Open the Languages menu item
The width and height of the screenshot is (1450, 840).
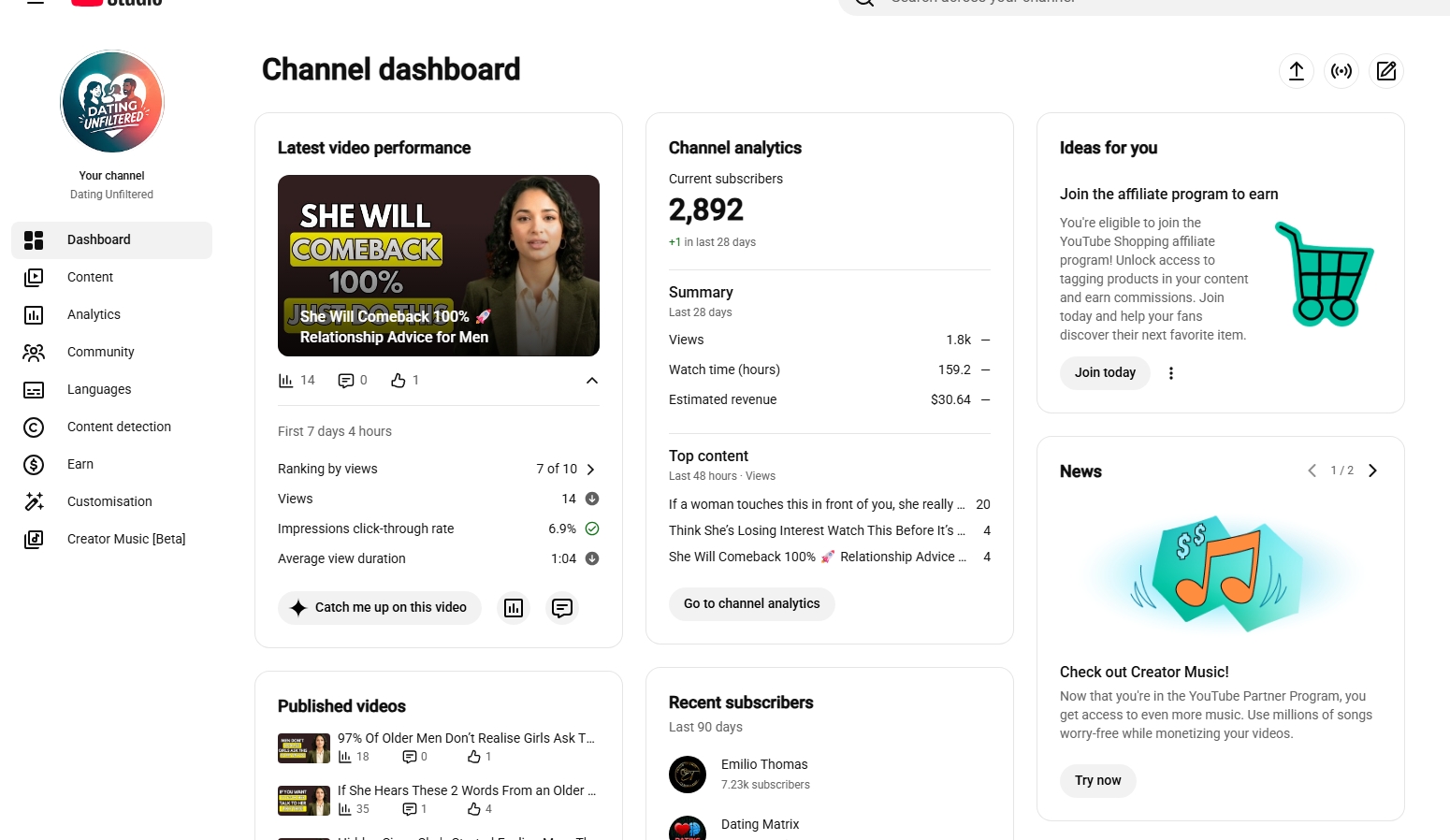[112, 390]
